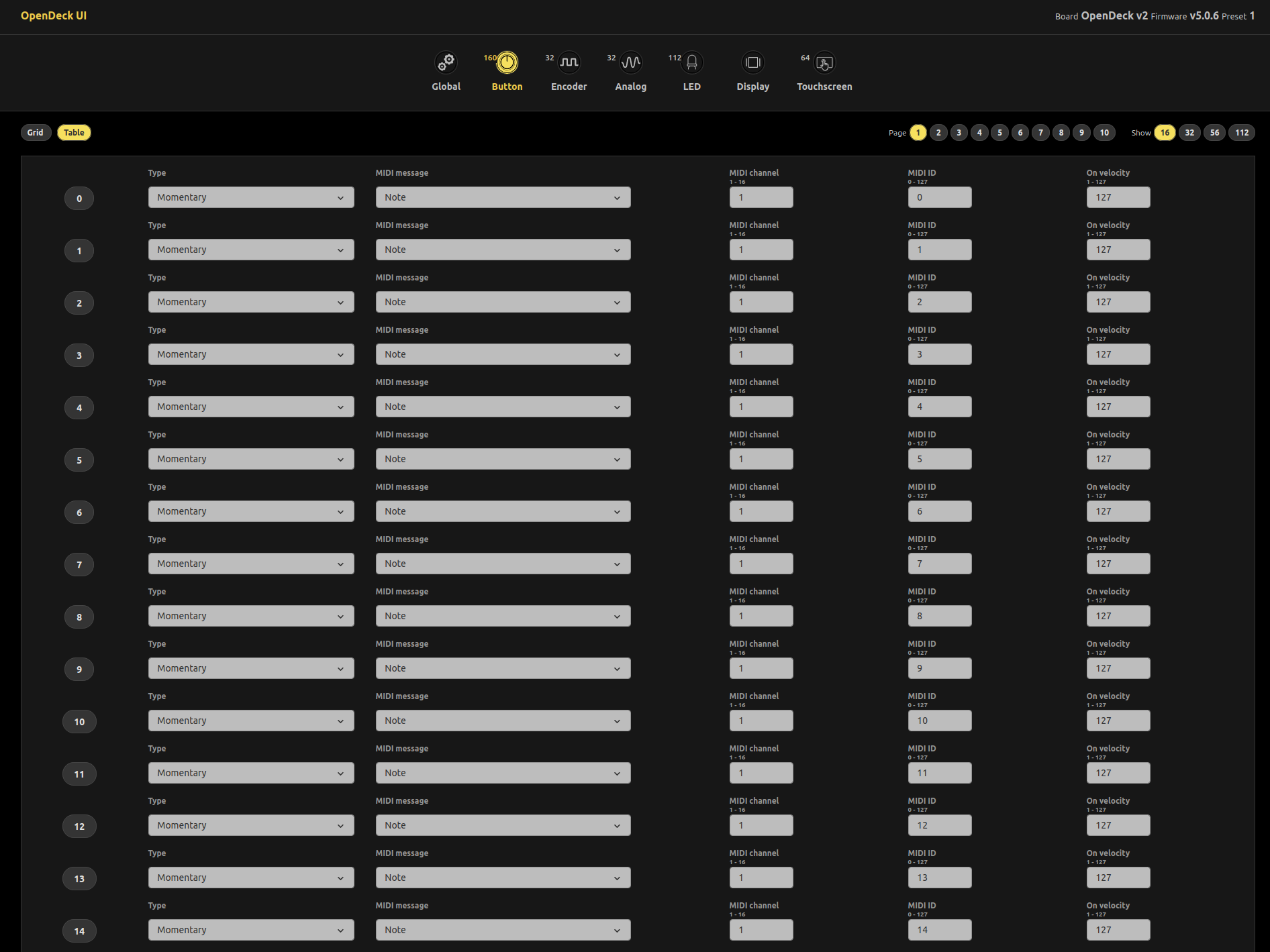The height and width of the screenshot is (952, 1270).
Task: Edit MIDI ID field with value 14
Action: click(x=940, y=930)
